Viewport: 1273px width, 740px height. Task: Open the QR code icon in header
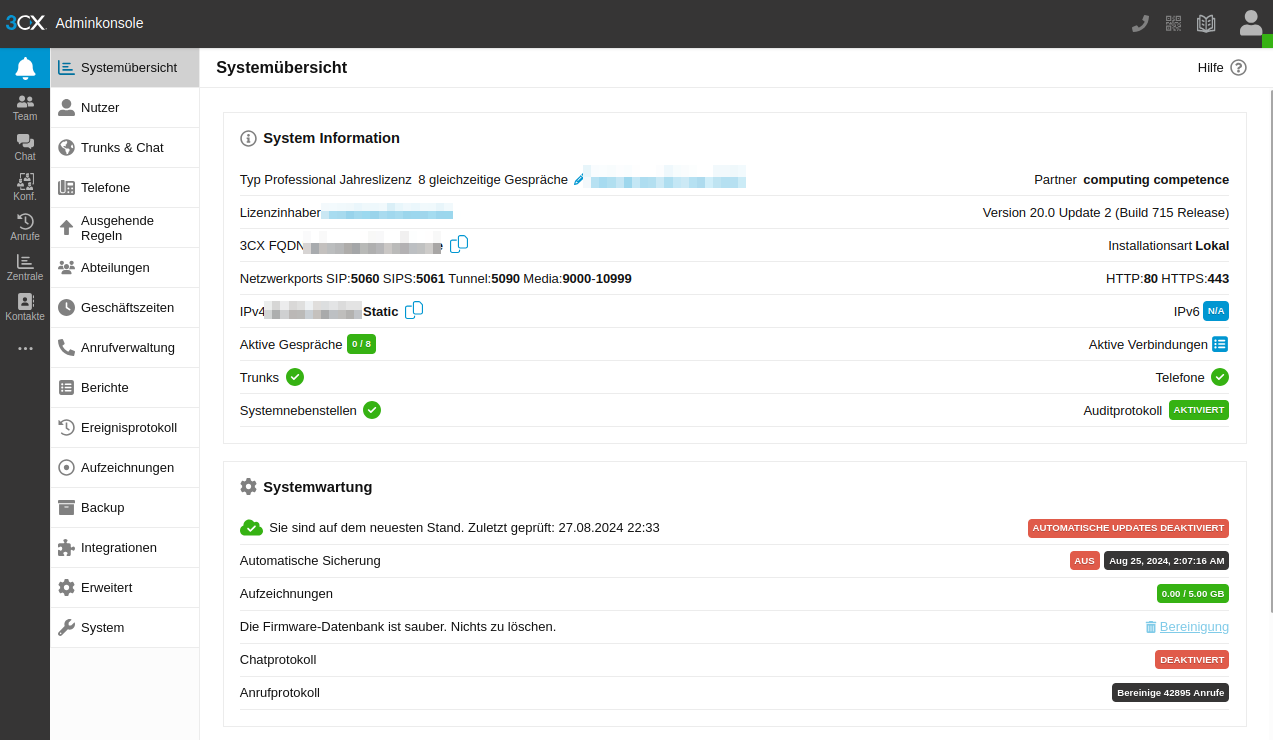pyautogui.click(x=1174, y=24)
